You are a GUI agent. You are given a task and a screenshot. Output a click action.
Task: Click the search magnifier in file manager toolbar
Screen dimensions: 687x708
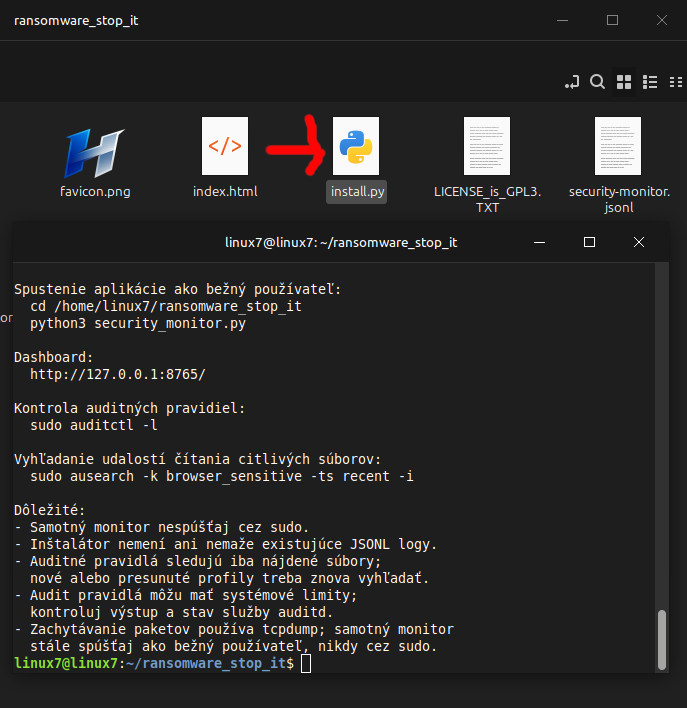pos(597,82)
